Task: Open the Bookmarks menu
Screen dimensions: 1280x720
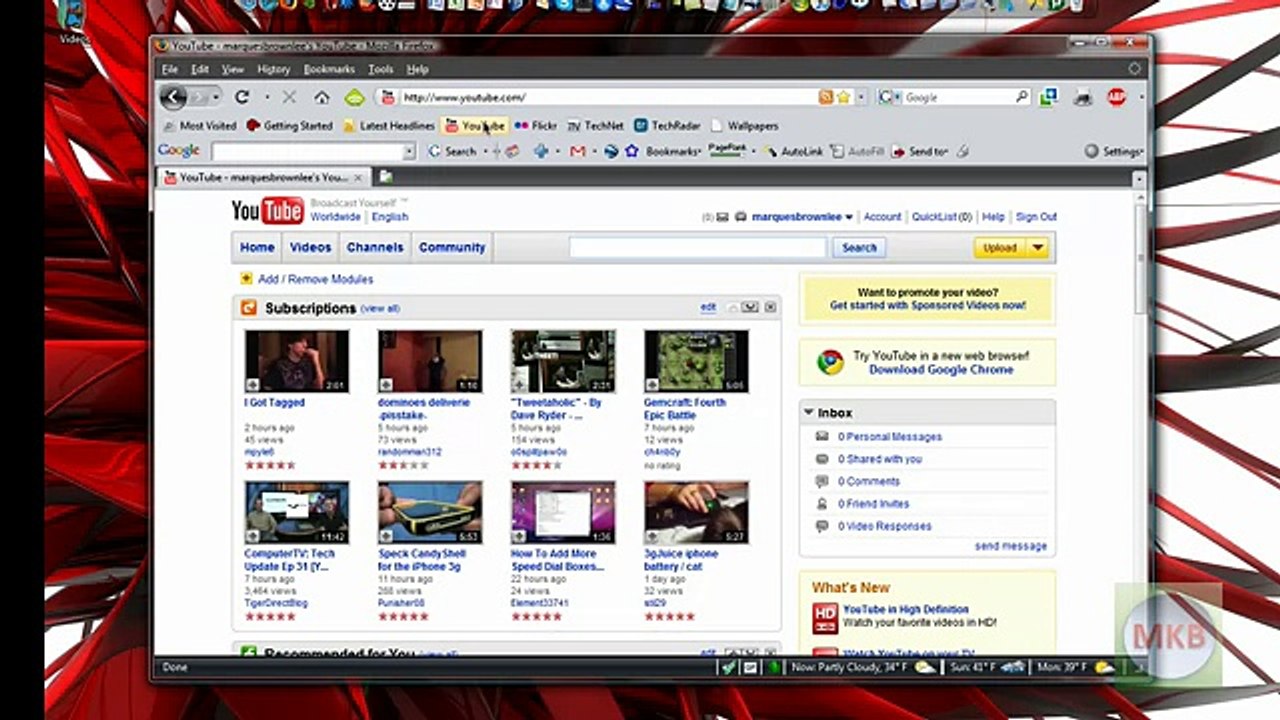Action: coord(329,69)
